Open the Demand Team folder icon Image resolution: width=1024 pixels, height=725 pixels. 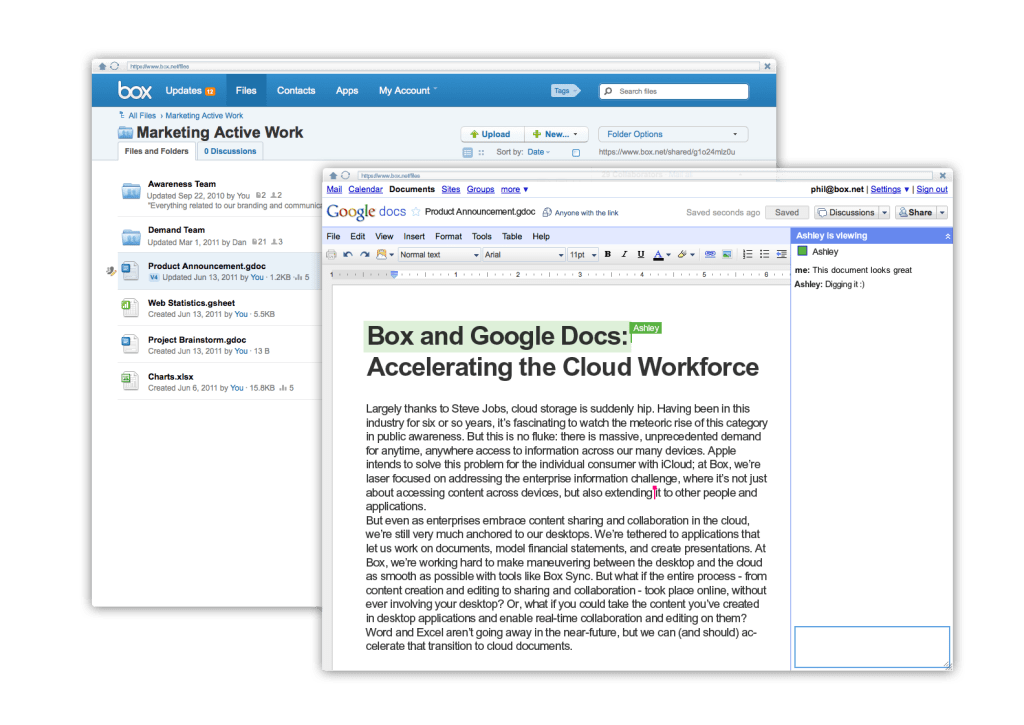point(131,236)
